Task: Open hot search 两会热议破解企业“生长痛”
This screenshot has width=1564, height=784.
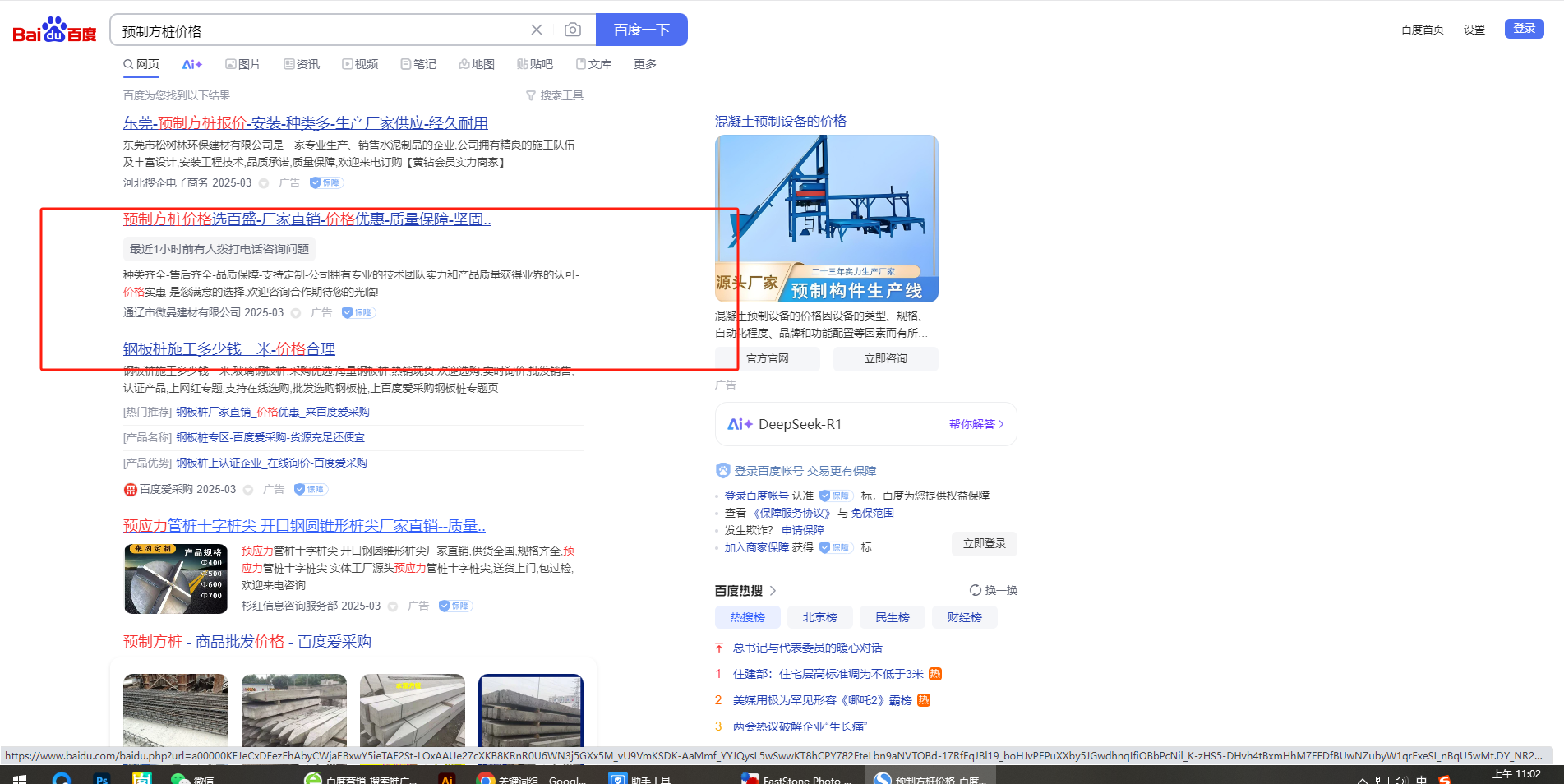Action: pyautogui.click(x=800, y=726)
